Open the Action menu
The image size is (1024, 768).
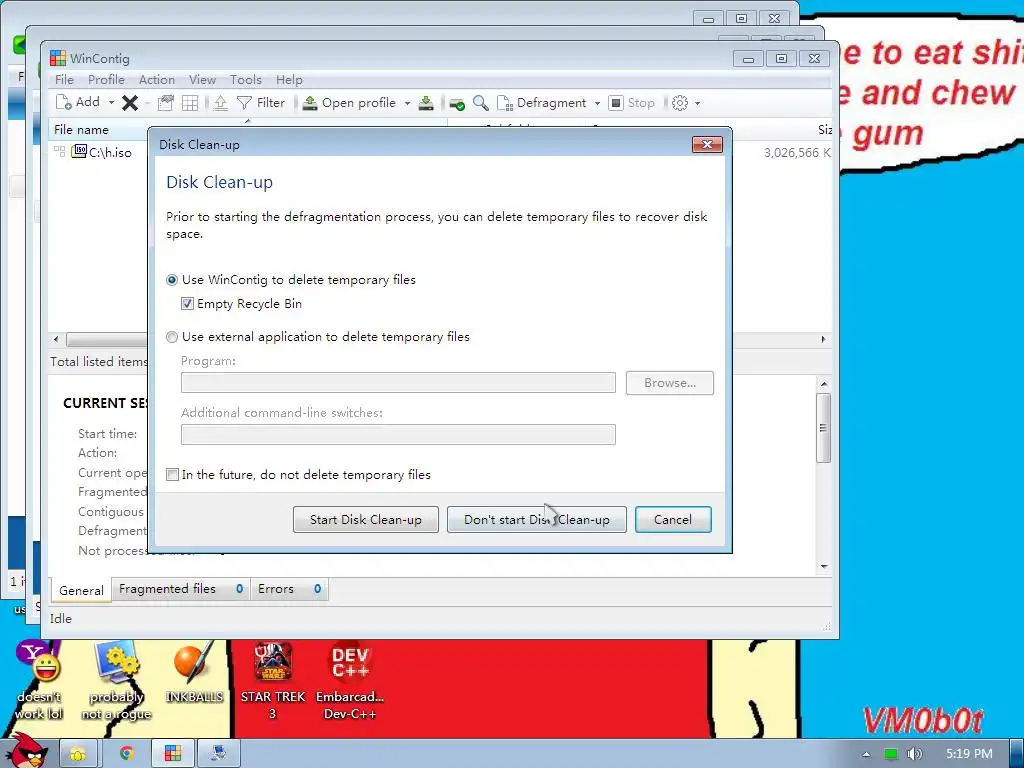pos(157,80)
